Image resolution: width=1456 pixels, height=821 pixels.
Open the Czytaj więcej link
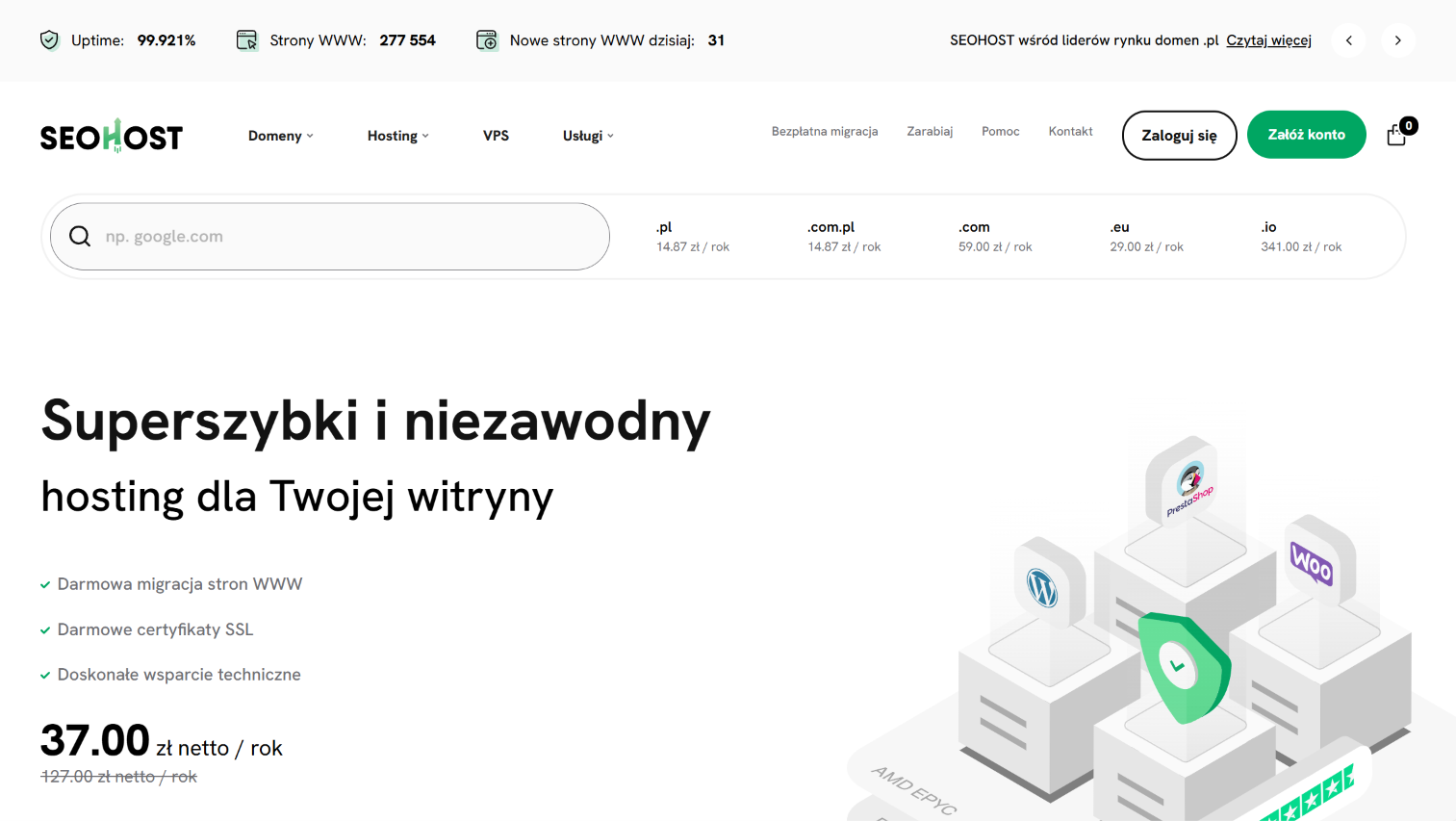click(x=1268, y=40)
